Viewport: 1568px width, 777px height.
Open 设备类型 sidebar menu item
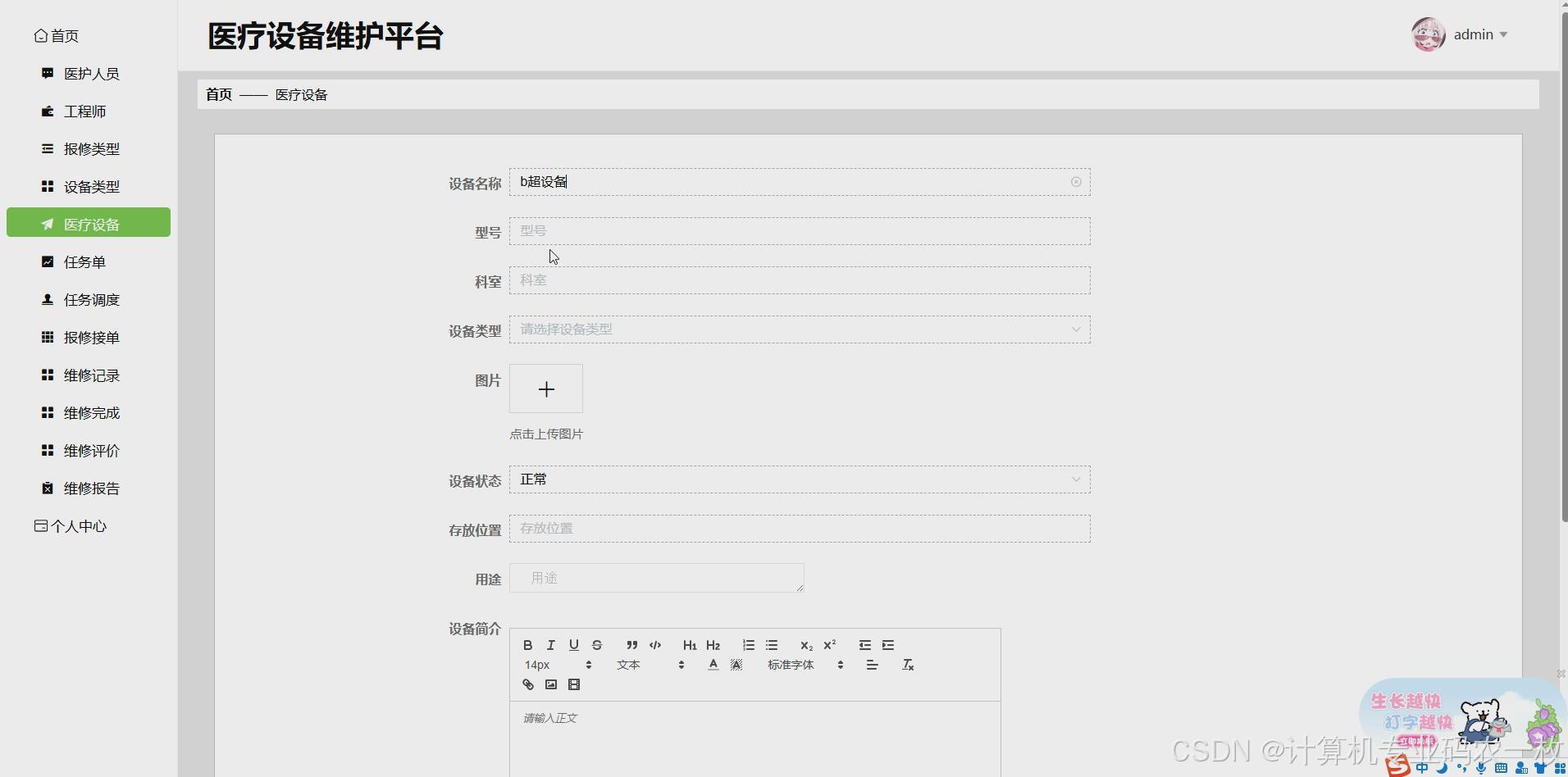[89, 187]
